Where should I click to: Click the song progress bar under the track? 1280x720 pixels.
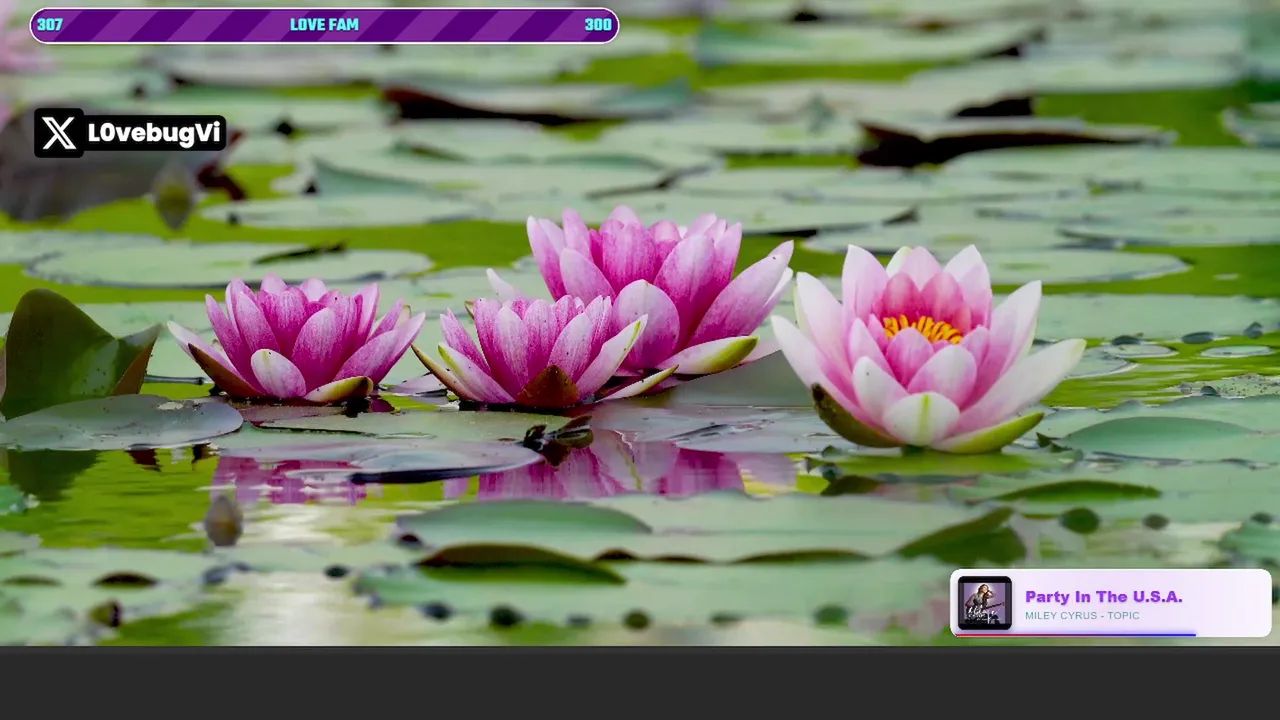pos(1076,634)
